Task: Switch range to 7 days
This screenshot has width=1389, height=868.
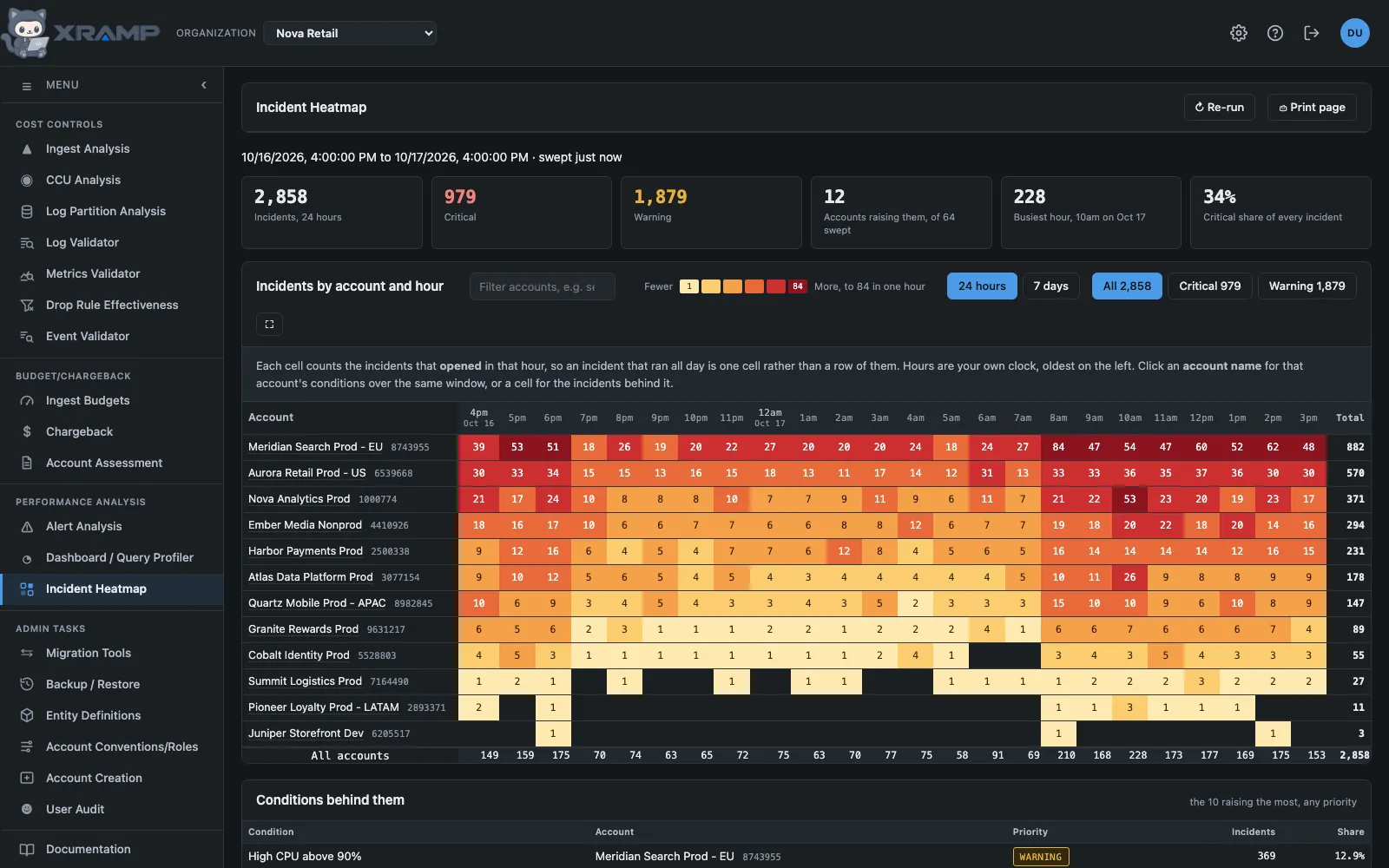Action: coord(1050,286)
